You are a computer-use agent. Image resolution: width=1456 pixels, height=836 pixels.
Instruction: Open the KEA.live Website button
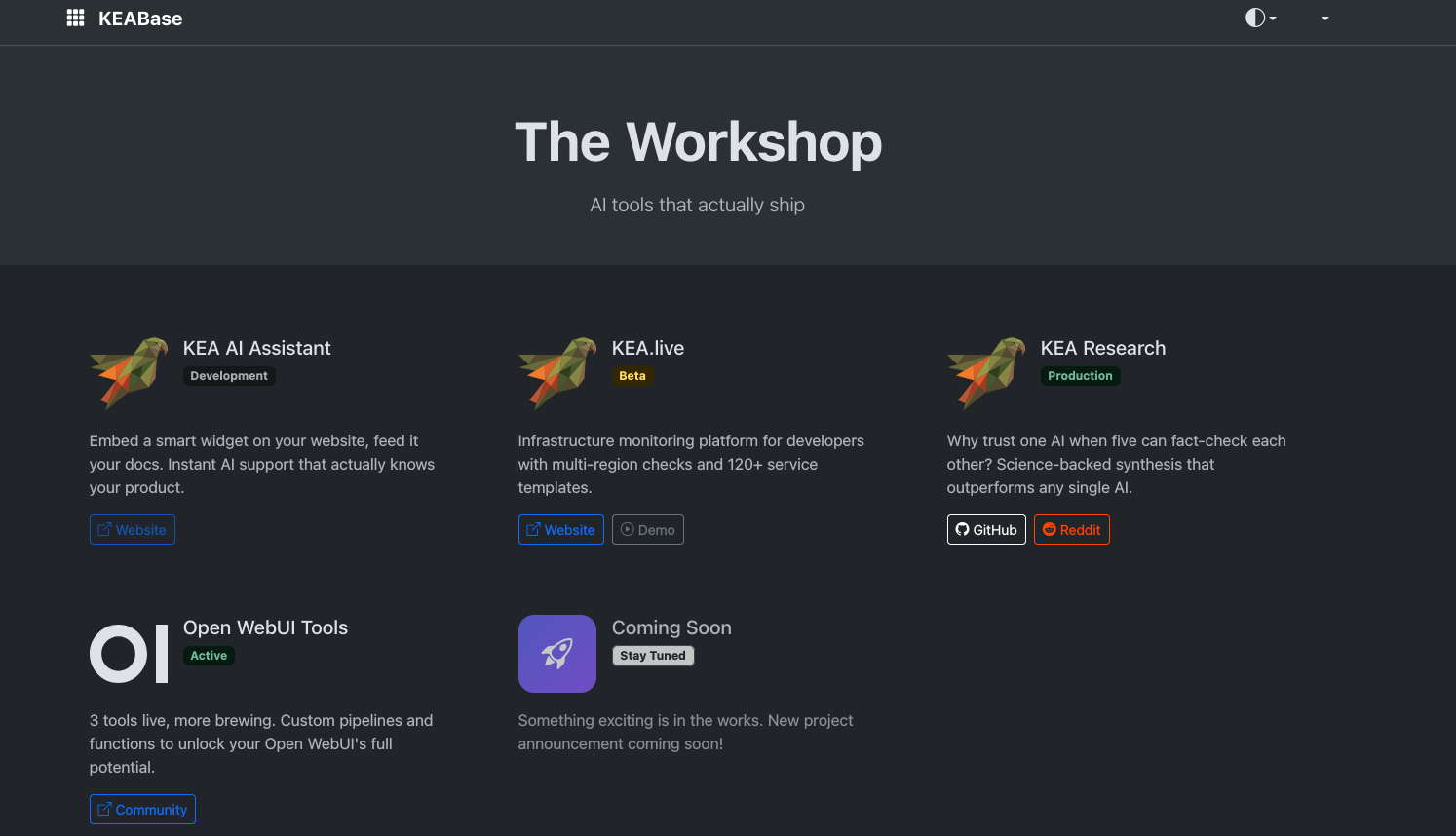(x=561, y=530)
